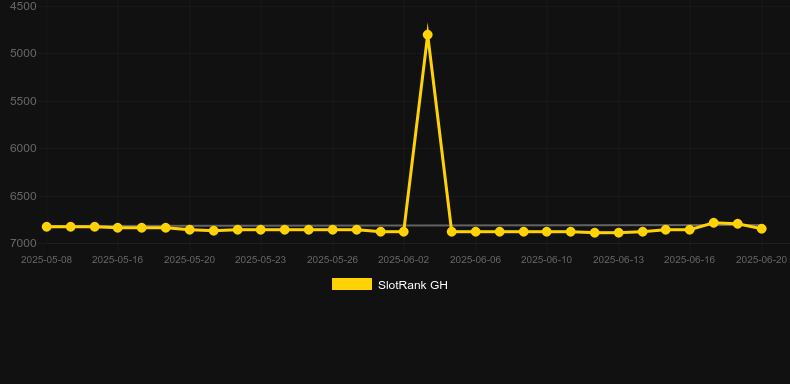Screen dimensions: 790x384
Task: Click the data point above 2025-06-13
Action: (x=619, y=233)
